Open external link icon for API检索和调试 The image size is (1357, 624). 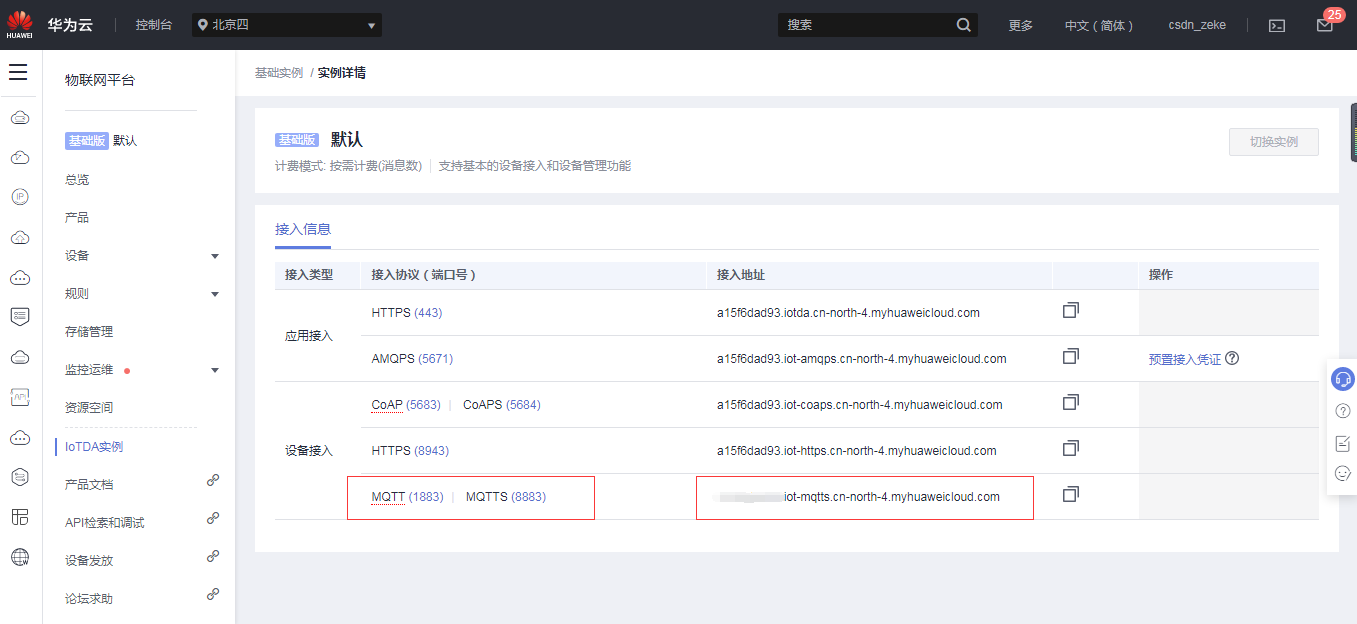click(213, 518)
